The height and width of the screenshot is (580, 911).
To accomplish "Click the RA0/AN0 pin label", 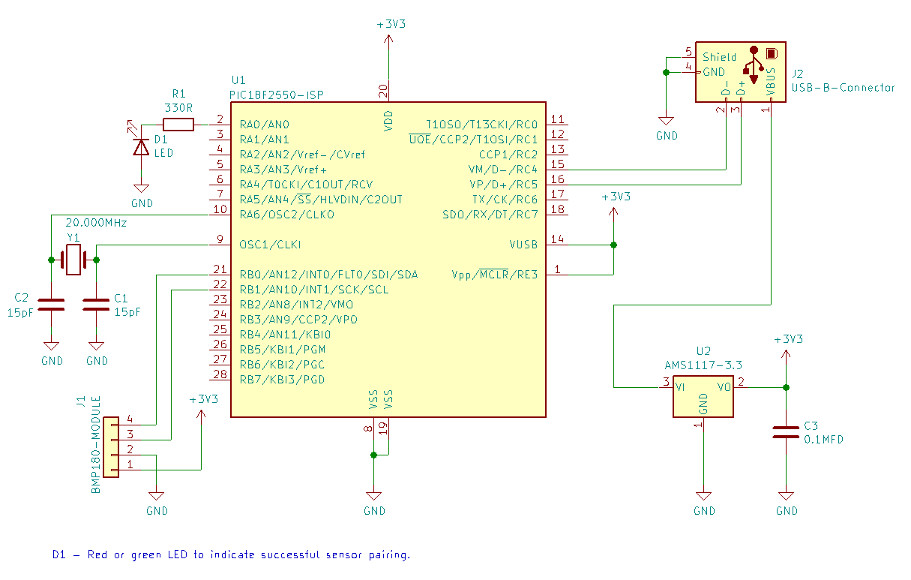I will [264, 124].
